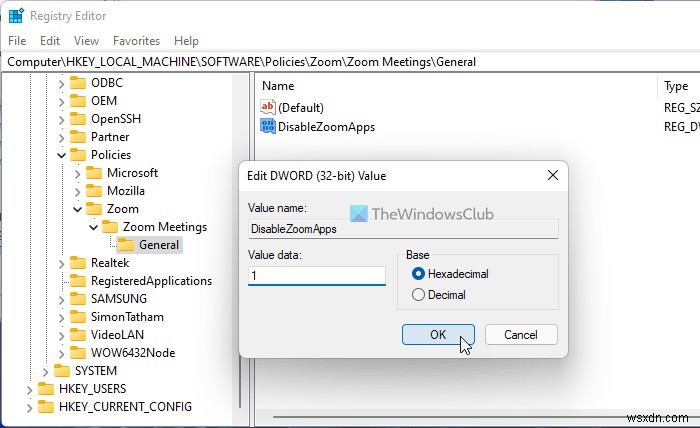Click the Policies folder icon
The width and height of the screenshot is (700, 428).
tap(78, 155)
